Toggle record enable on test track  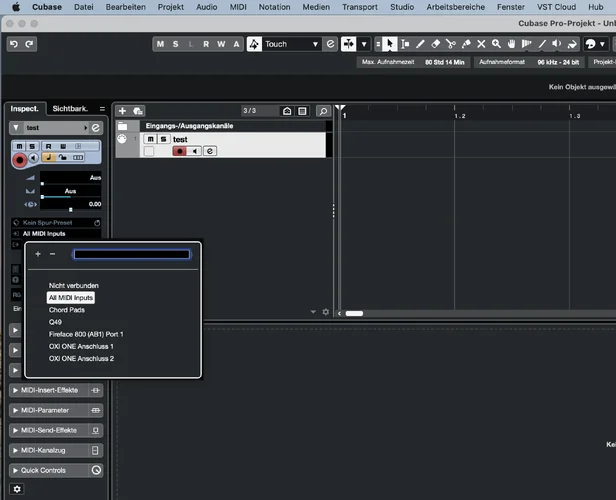pyautogui.click(x=179, y=151)
